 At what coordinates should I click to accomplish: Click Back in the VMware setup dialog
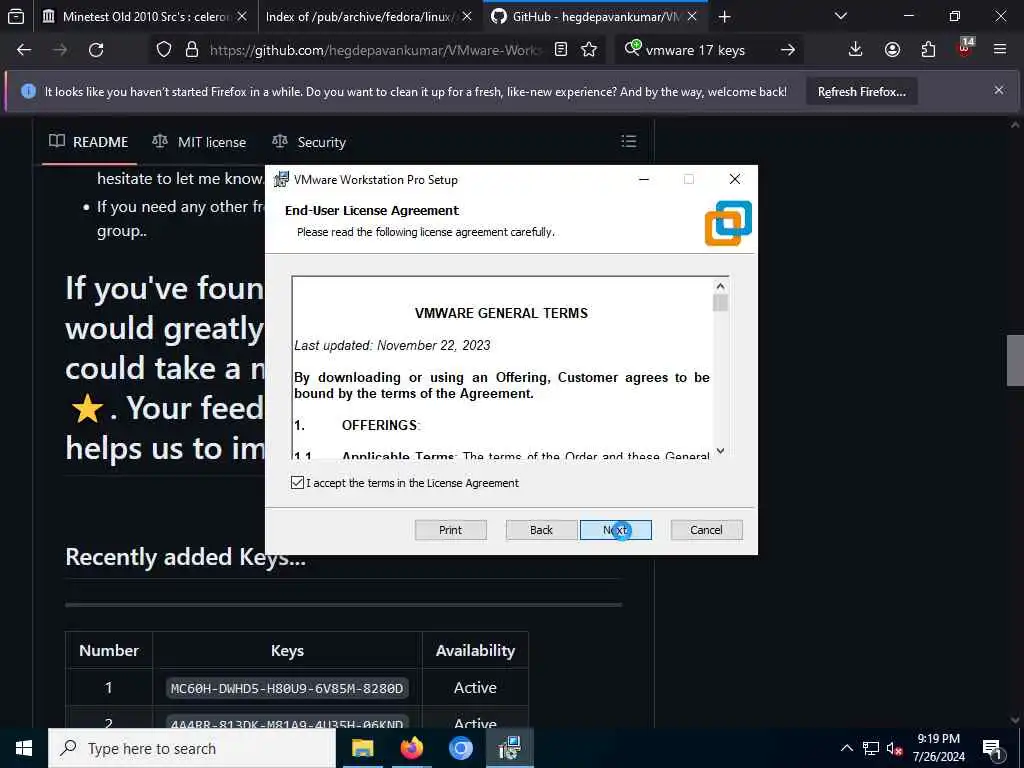coord(541,530)
